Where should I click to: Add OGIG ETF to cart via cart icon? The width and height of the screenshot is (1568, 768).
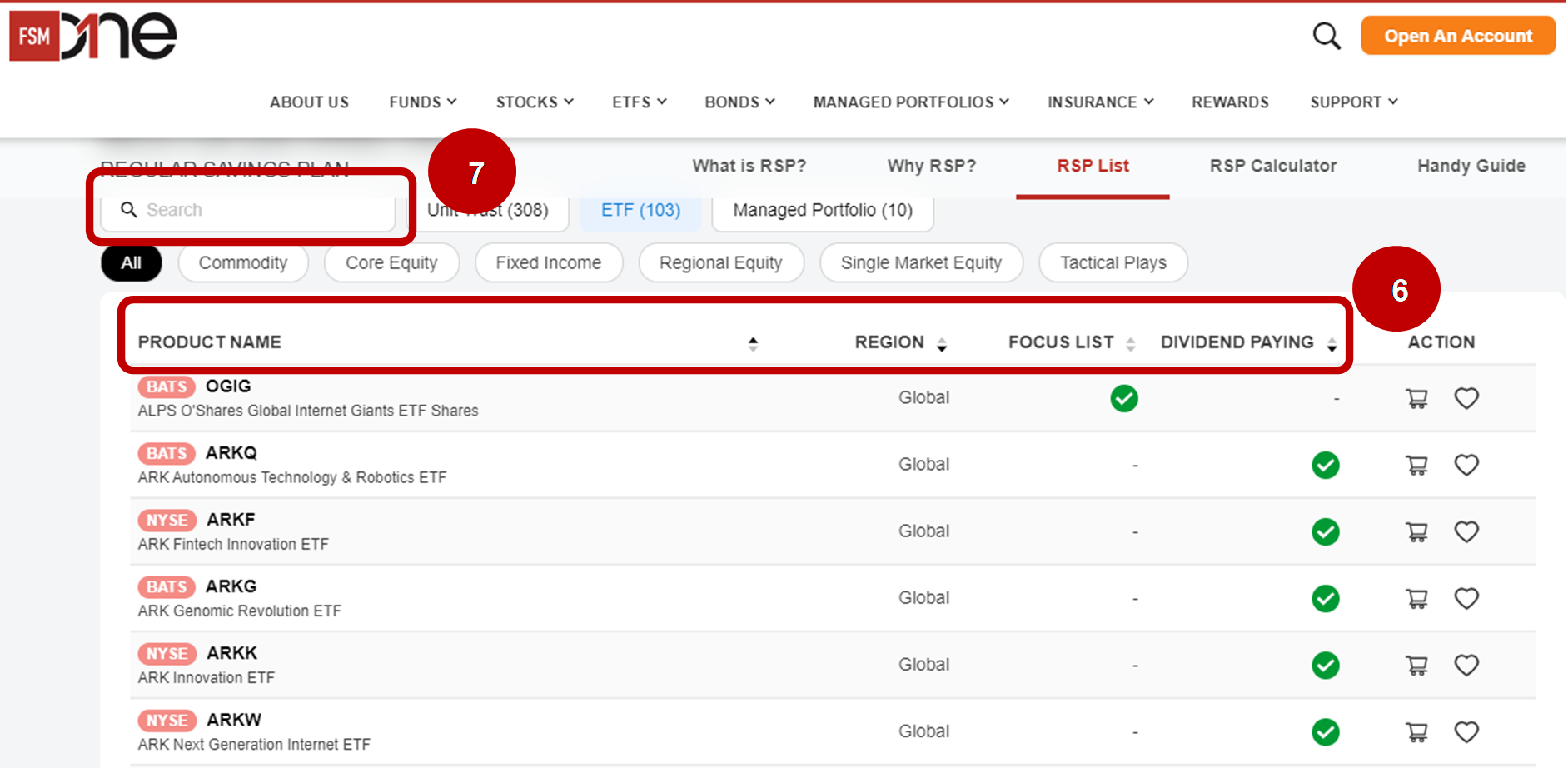[x=1416, y=398]
